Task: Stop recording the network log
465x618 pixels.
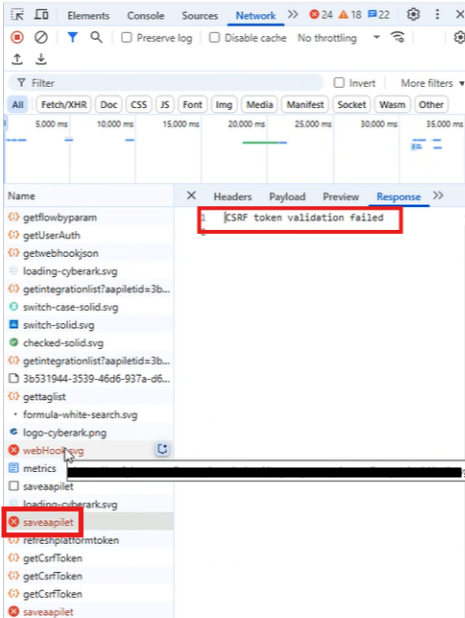Action: tap(17, 37)
